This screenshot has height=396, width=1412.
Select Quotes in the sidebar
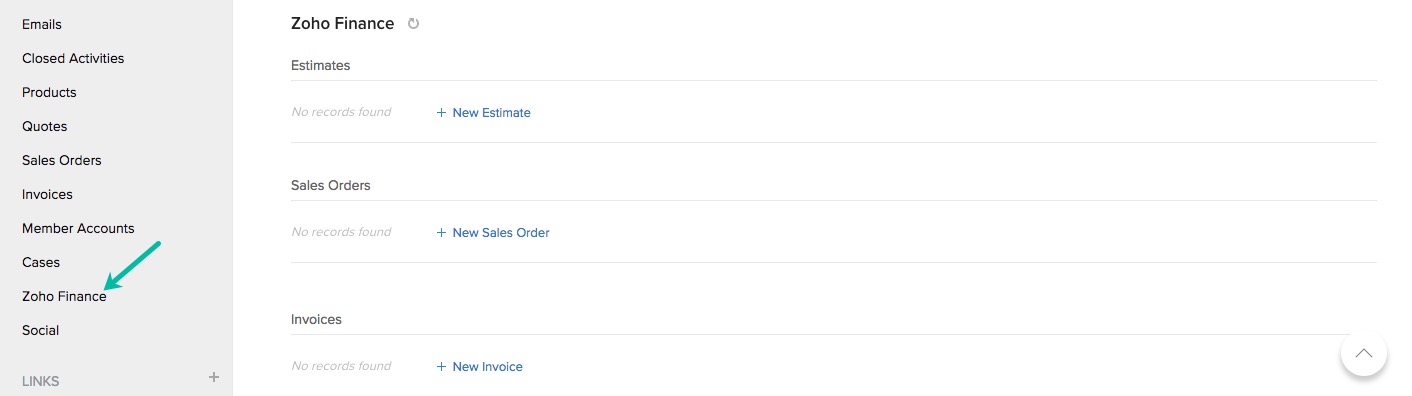(x=45, y=126)
